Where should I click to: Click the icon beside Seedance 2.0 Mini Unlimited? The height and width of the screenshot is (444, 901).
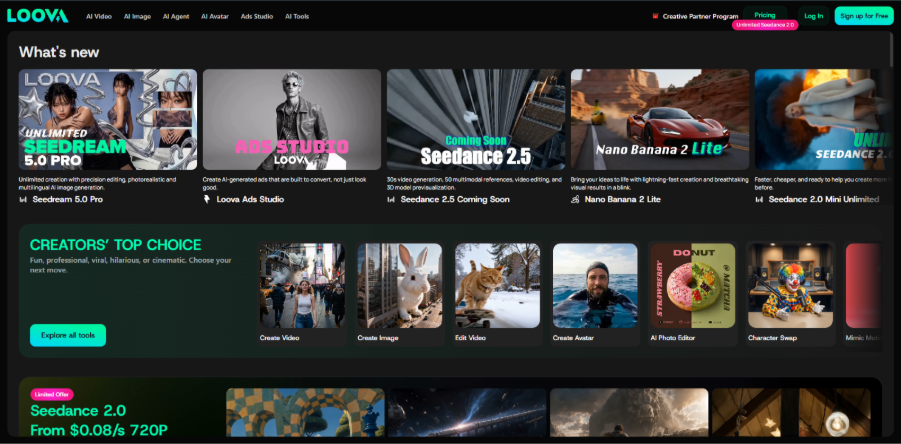pos(759,199)
